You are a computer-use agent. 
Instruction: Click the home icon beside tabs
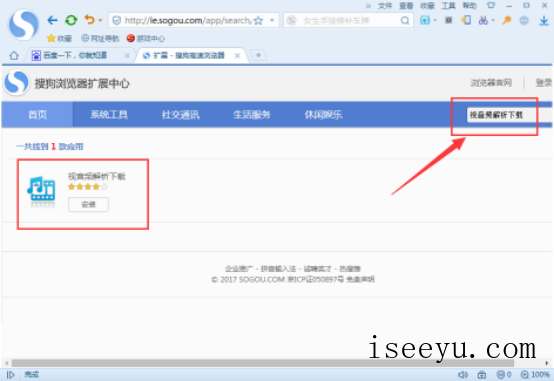click(x=14, y=55)
